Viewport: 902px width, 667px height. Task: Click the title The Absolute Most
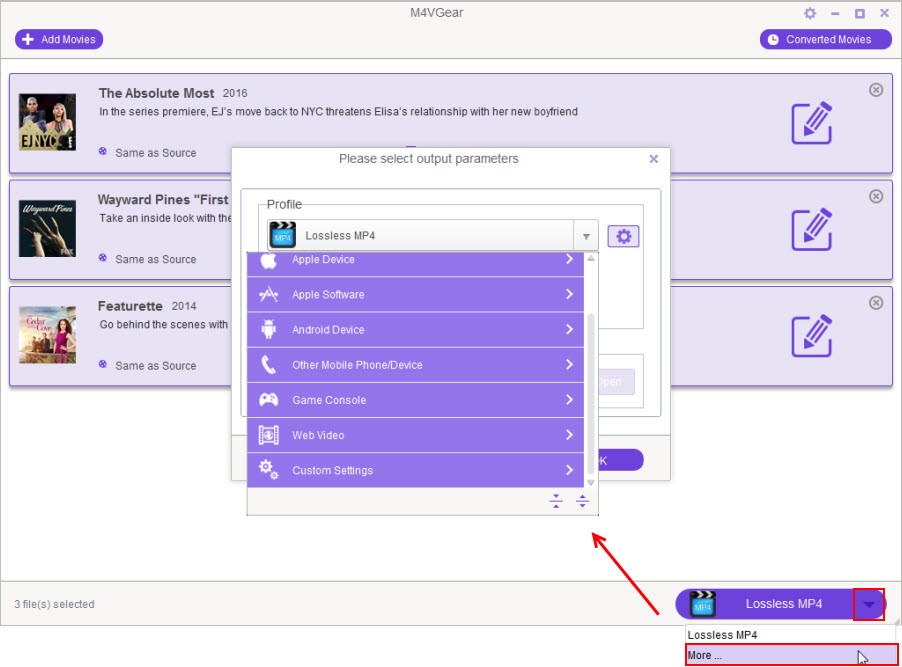tap(156, 93)
